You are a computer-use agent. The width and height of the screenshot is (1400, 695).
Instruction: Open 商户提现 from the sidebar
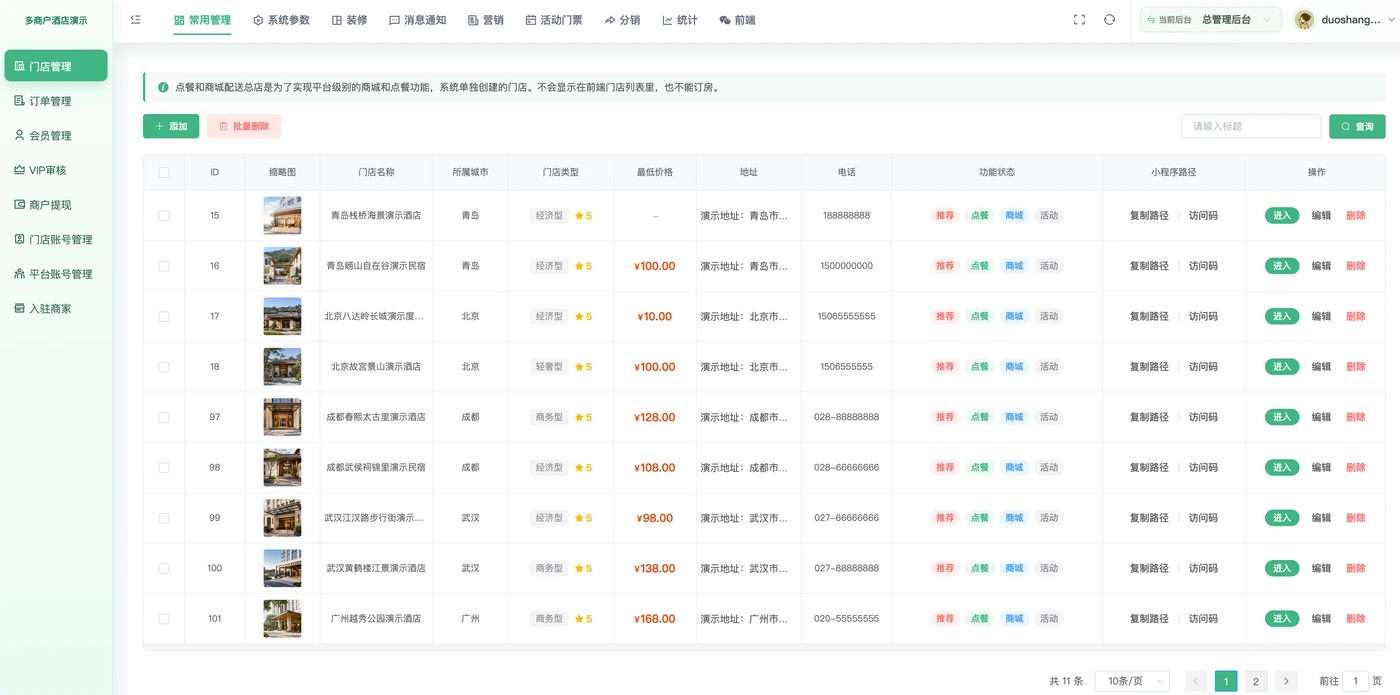pyautogui.click(x=56, y=205)
